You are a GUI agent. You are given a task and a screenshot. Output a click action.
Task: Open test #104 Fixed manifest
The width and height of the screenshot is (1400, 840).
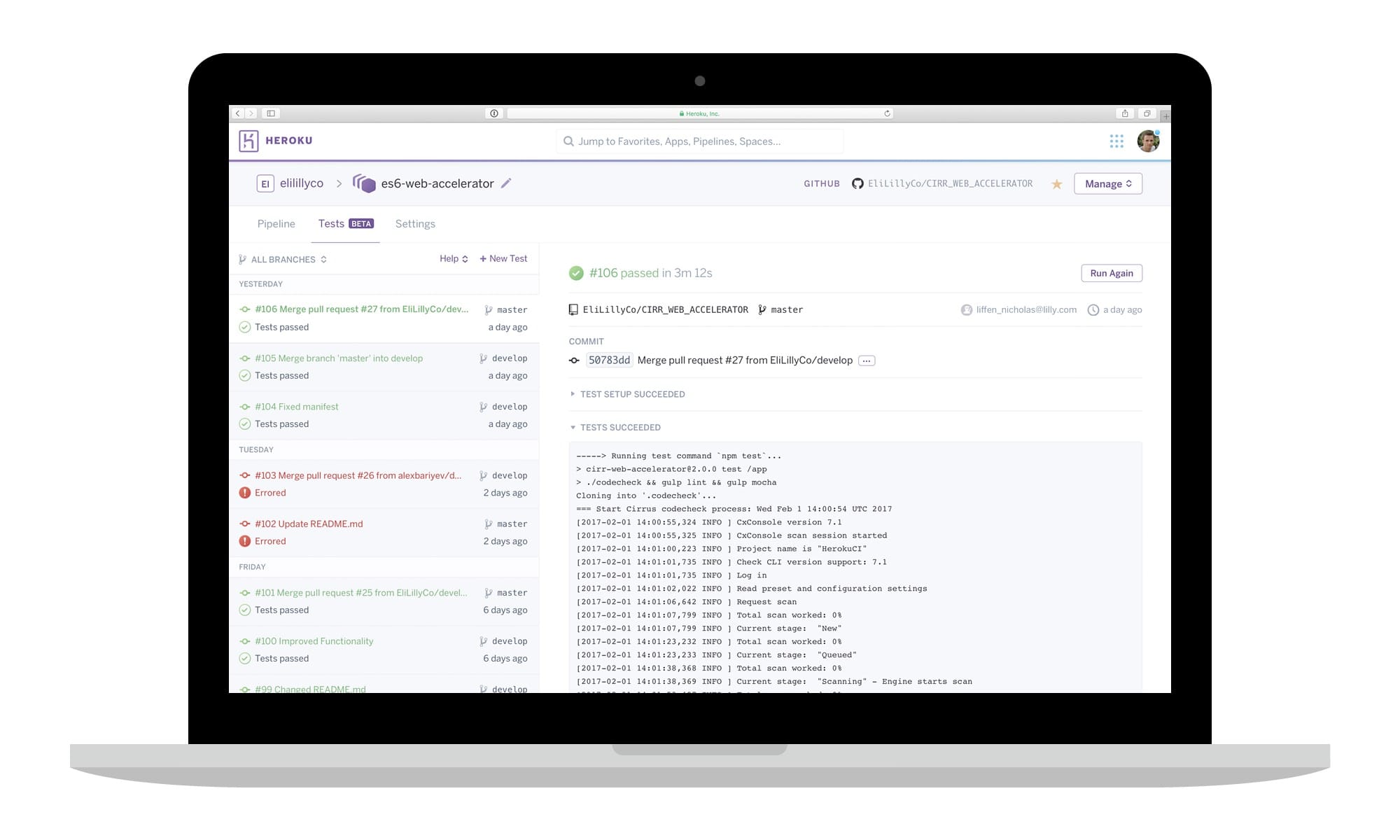[384, 415]
